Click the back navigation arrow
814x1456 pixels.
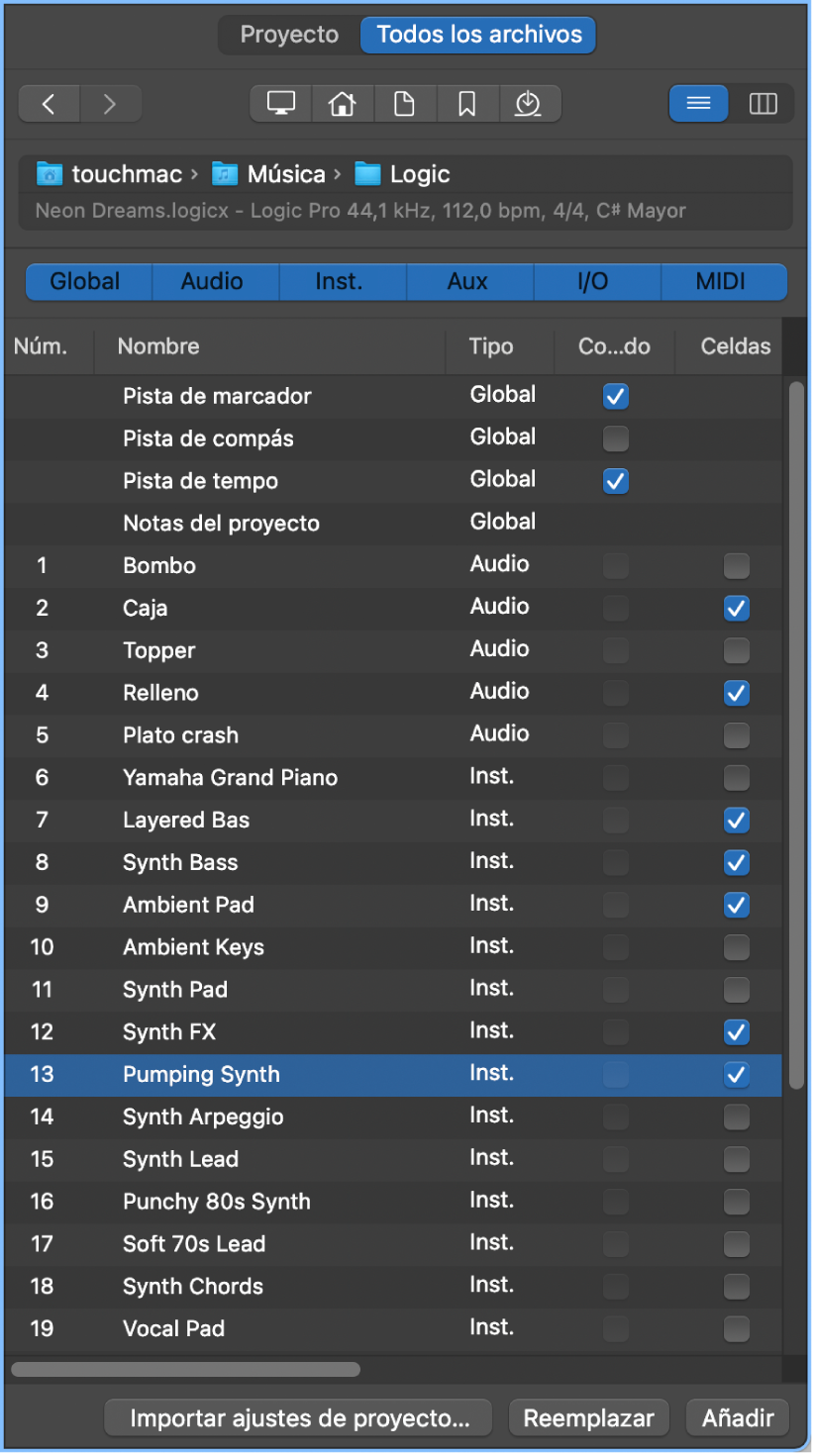(x=49, y=104)
